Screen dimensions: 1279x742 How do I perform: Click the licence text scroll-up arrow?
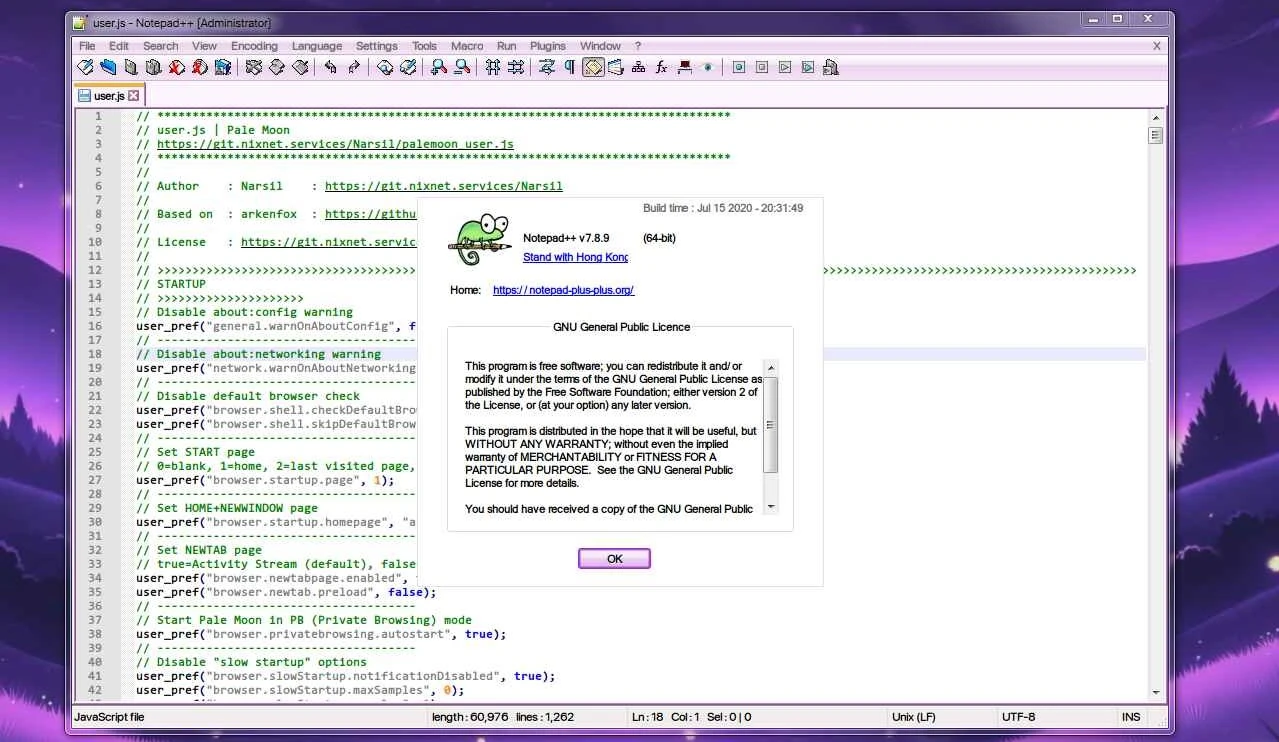pyautogui.click(x=770, y=368)
